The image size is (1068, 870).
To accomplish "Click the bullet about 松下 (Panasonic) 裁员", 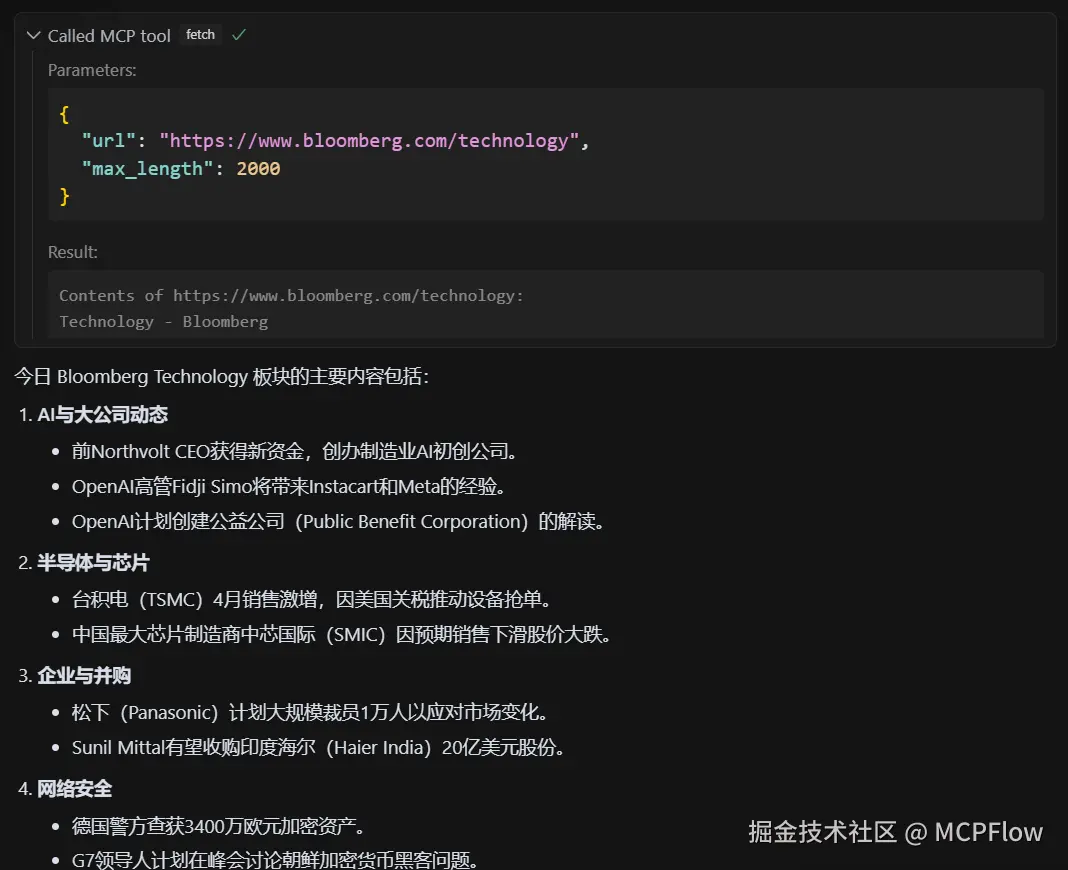I will pyautogui.click(x=310, y=713).
